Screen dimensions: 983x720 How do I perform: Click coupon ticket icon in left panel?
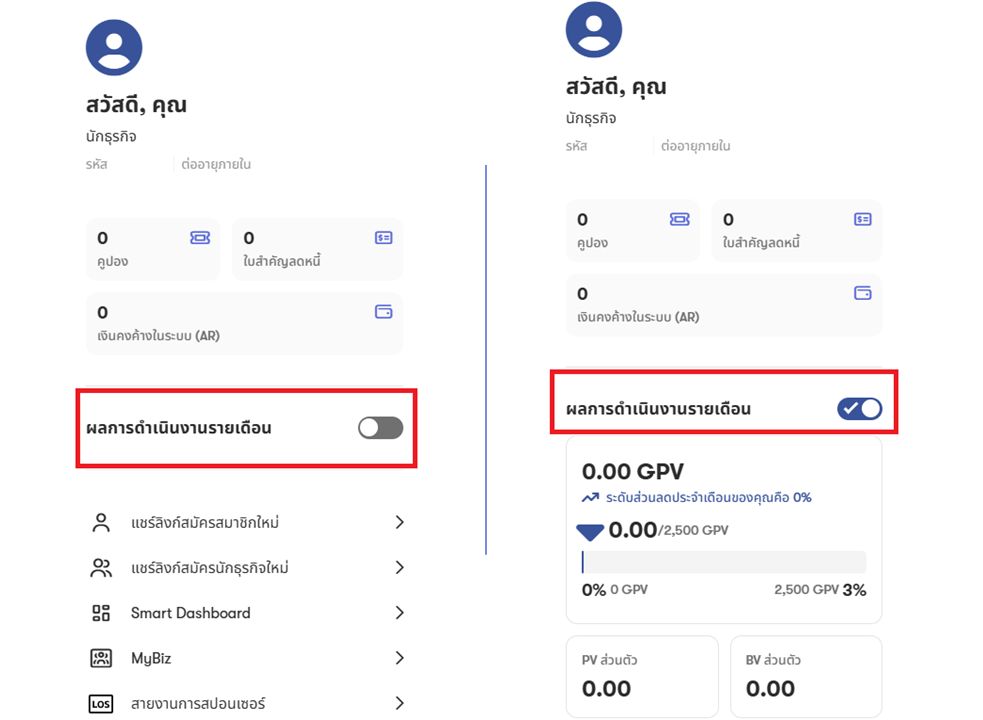[200, 238]
